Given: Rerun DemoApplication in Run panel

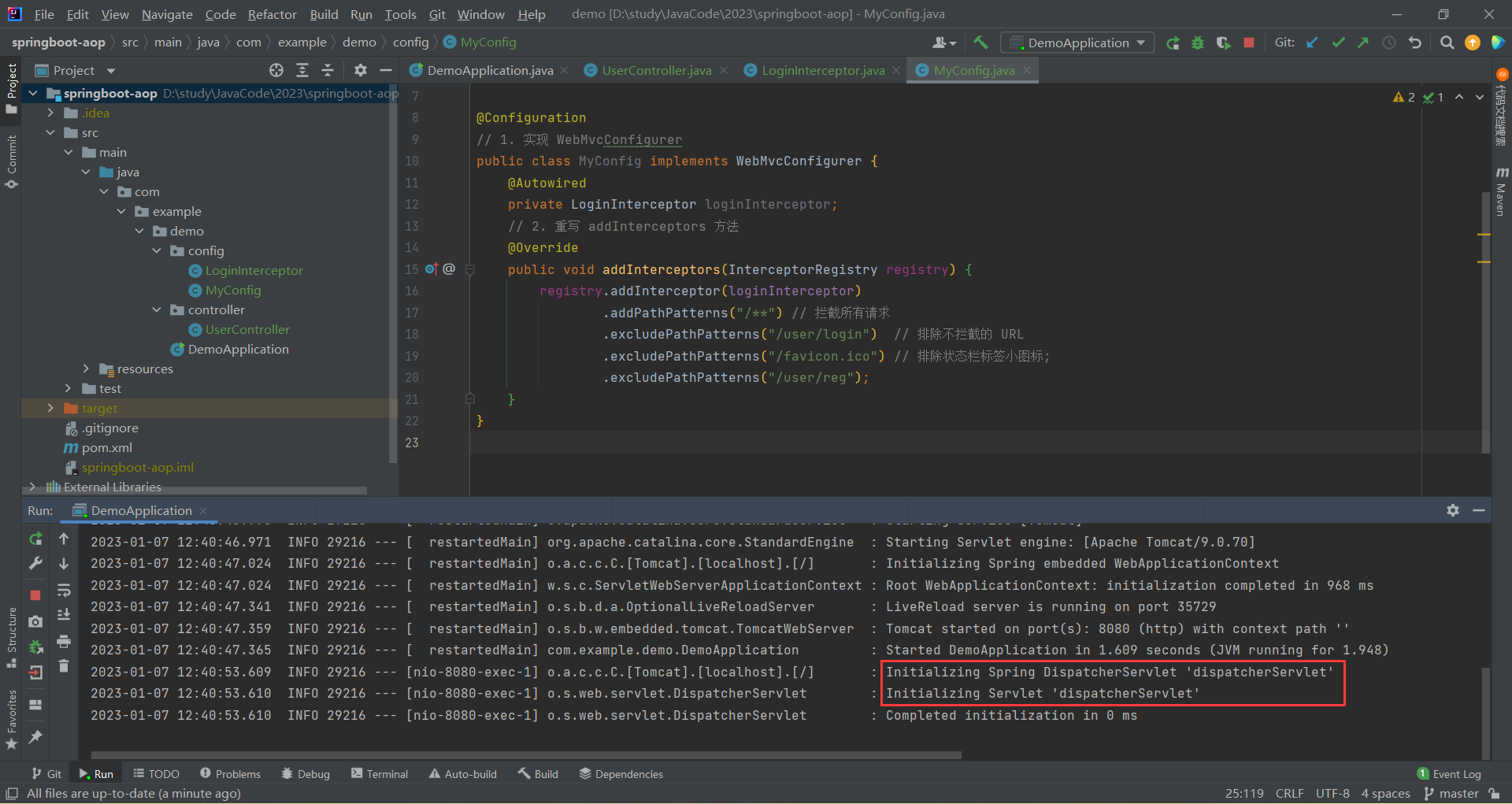Looking at the screenshot, I should [35, 539].
